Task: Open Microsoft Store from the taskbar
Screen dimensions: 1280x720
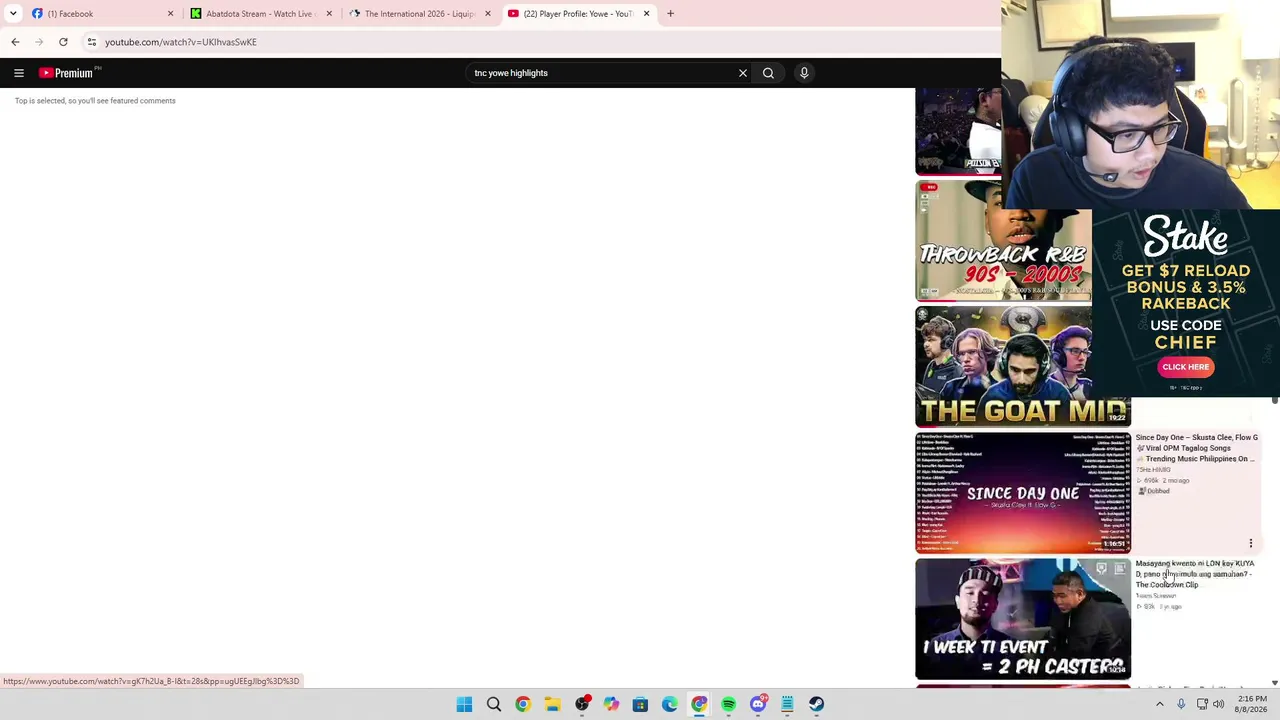Action: pyautogui.click(x=640, y=704)
